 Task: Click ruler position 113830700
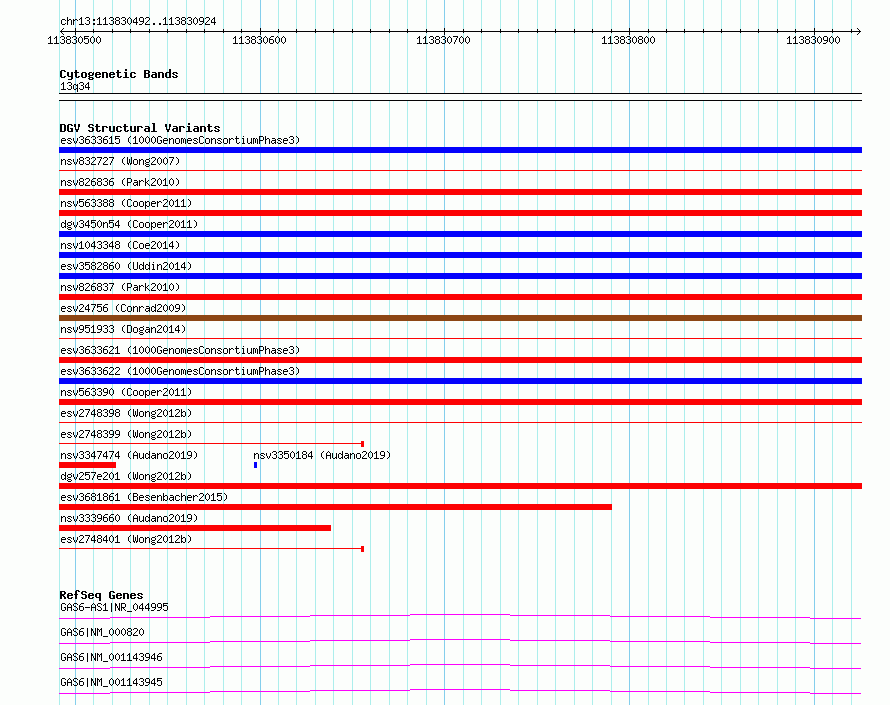[x=443, y=40]
